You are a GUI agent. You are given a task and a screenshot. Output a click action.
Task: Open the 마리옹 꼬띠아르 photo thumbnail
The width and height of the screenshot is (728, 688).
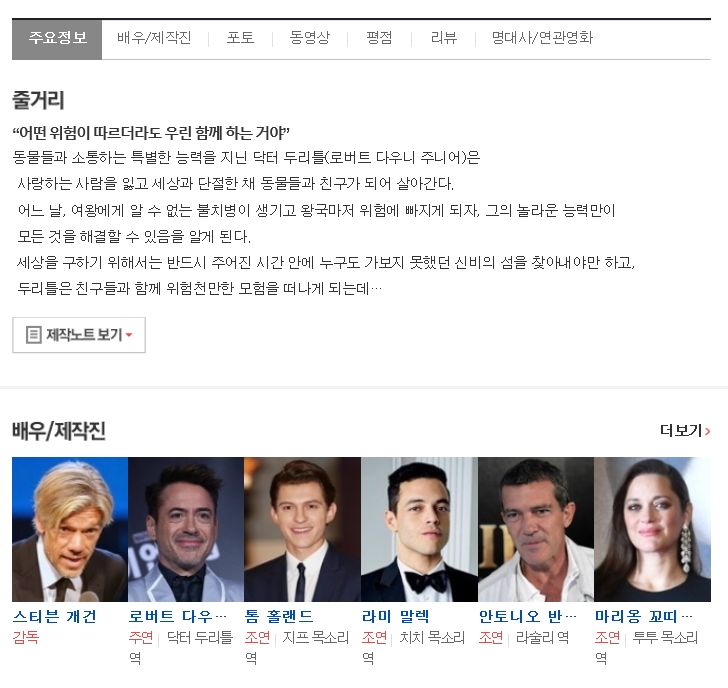coord(652,529)
